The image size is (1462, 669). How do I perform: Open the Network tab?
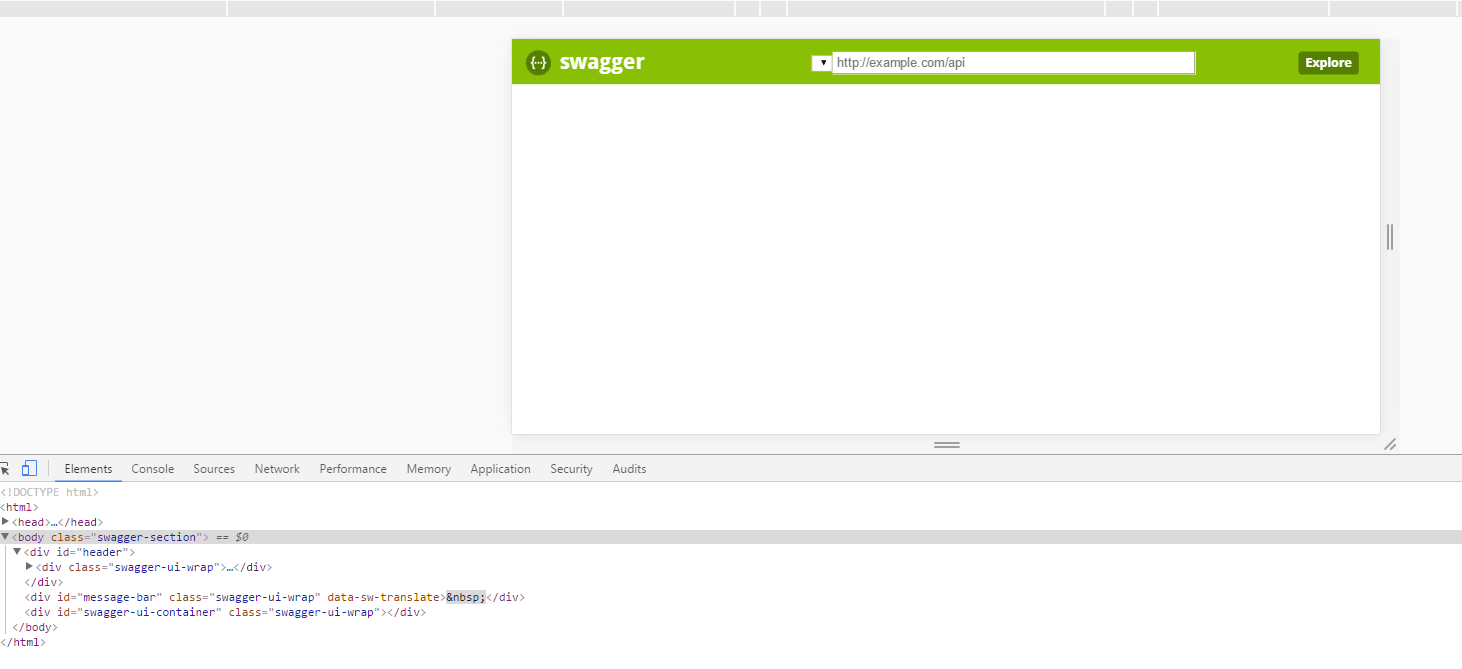277,469
